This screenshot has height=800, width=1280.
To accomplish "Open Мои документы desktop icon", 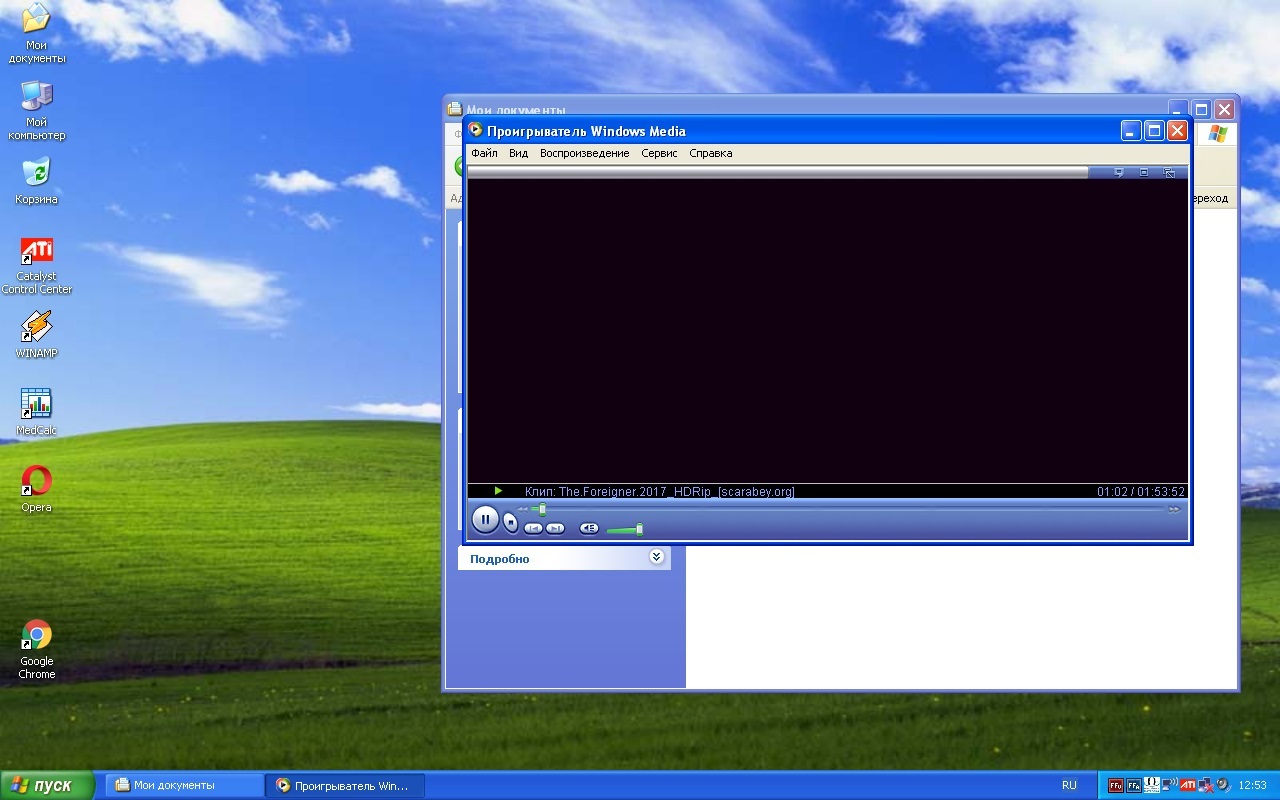I will [x=37, y=35].
